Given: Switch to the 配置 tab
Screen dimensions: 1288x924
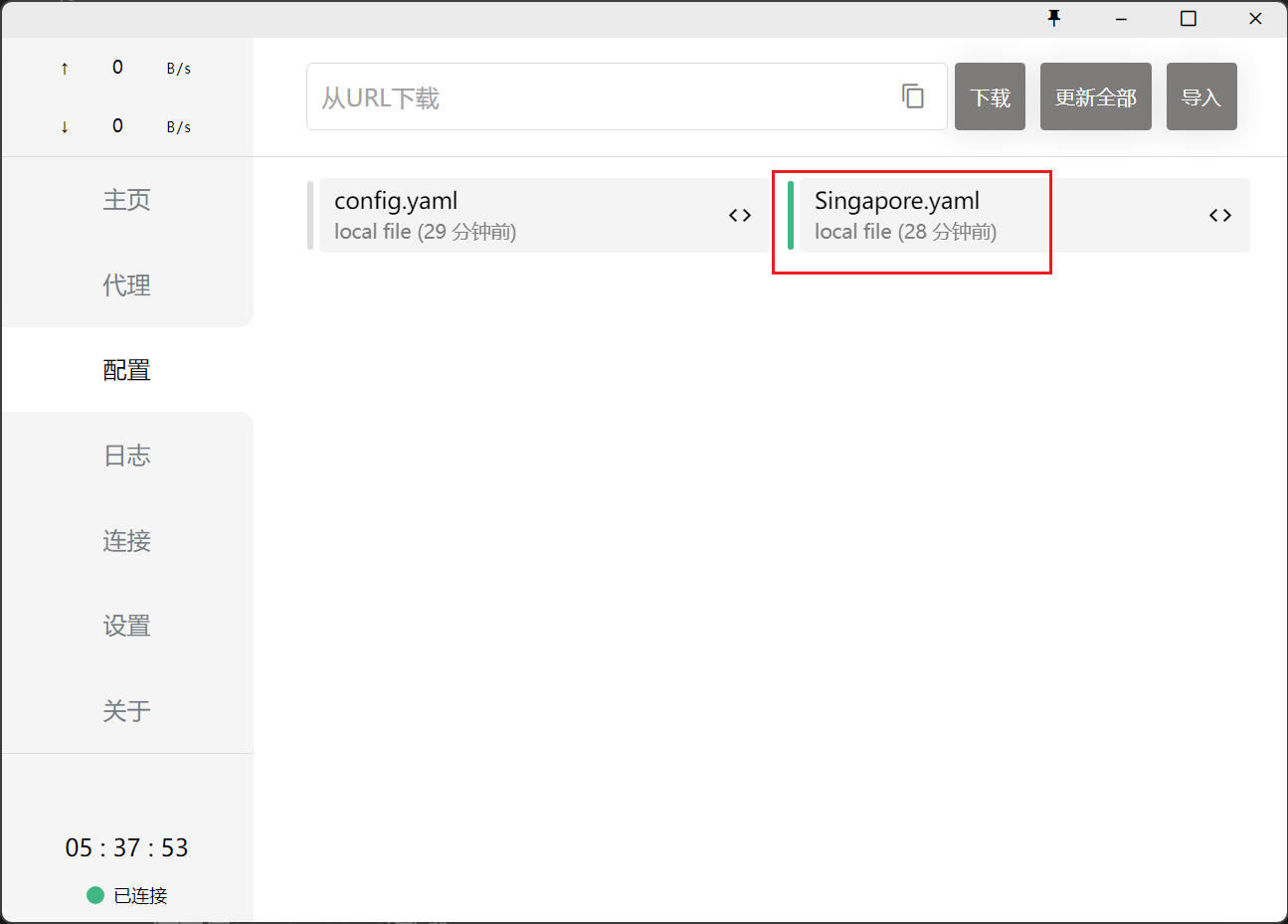Looking at the screenshot, I should tap(127, 370).
